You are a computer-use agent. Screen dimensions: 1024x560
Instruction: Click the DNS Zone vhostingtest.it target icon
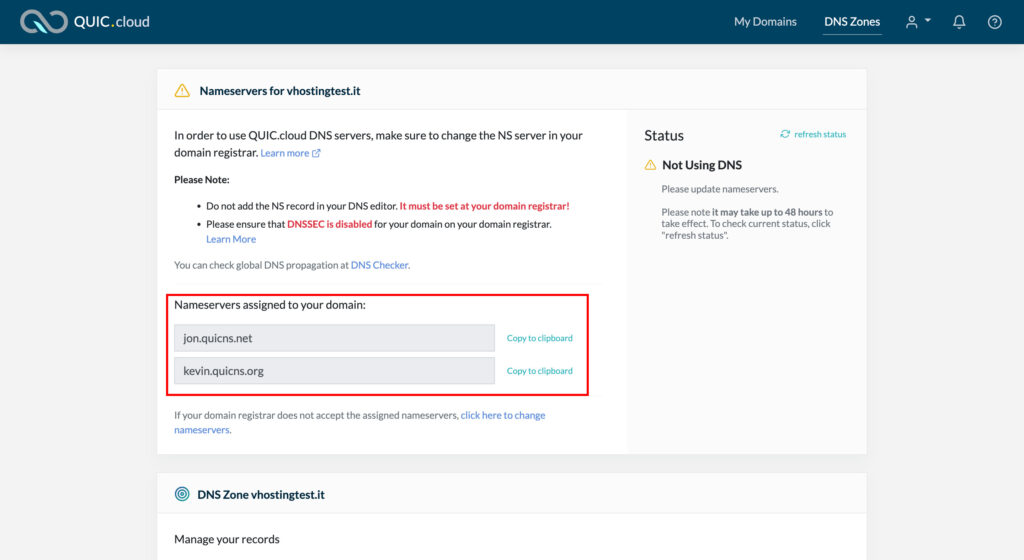coord(182,494)
